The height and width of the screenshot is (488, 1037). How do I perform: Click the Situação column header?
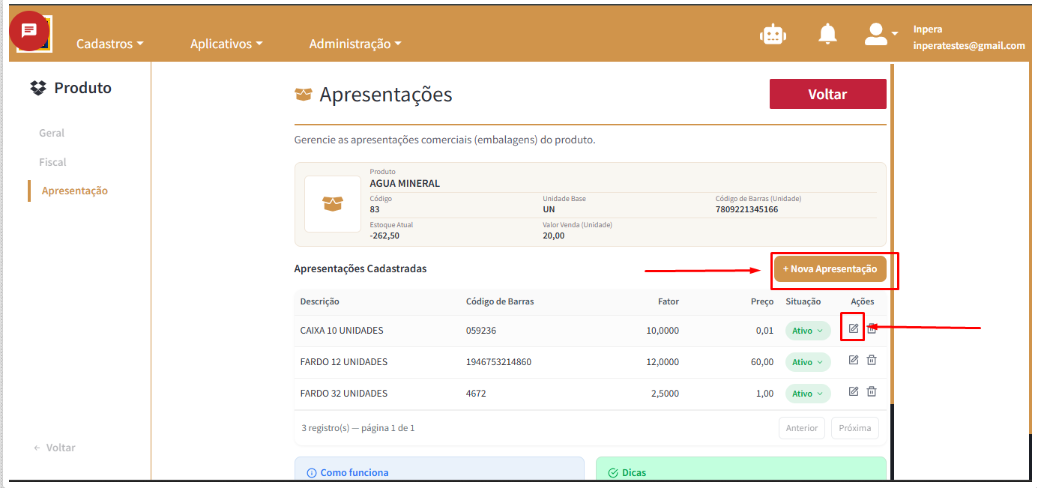point(803,302)
